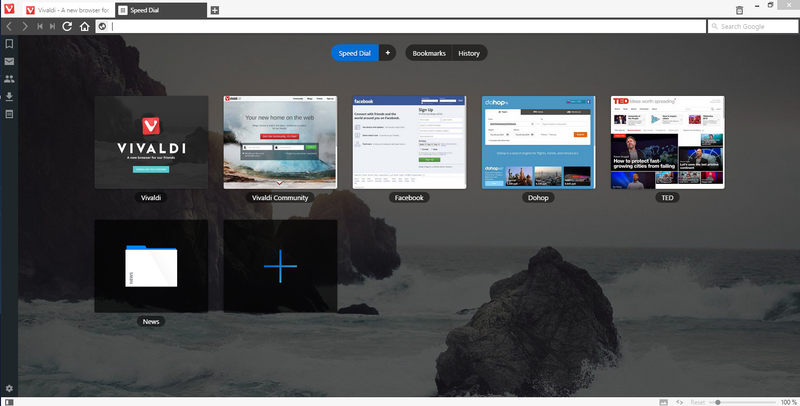800x406 pixels.
Task: Click the fast forward navigation button
Action: click(52, 26)
